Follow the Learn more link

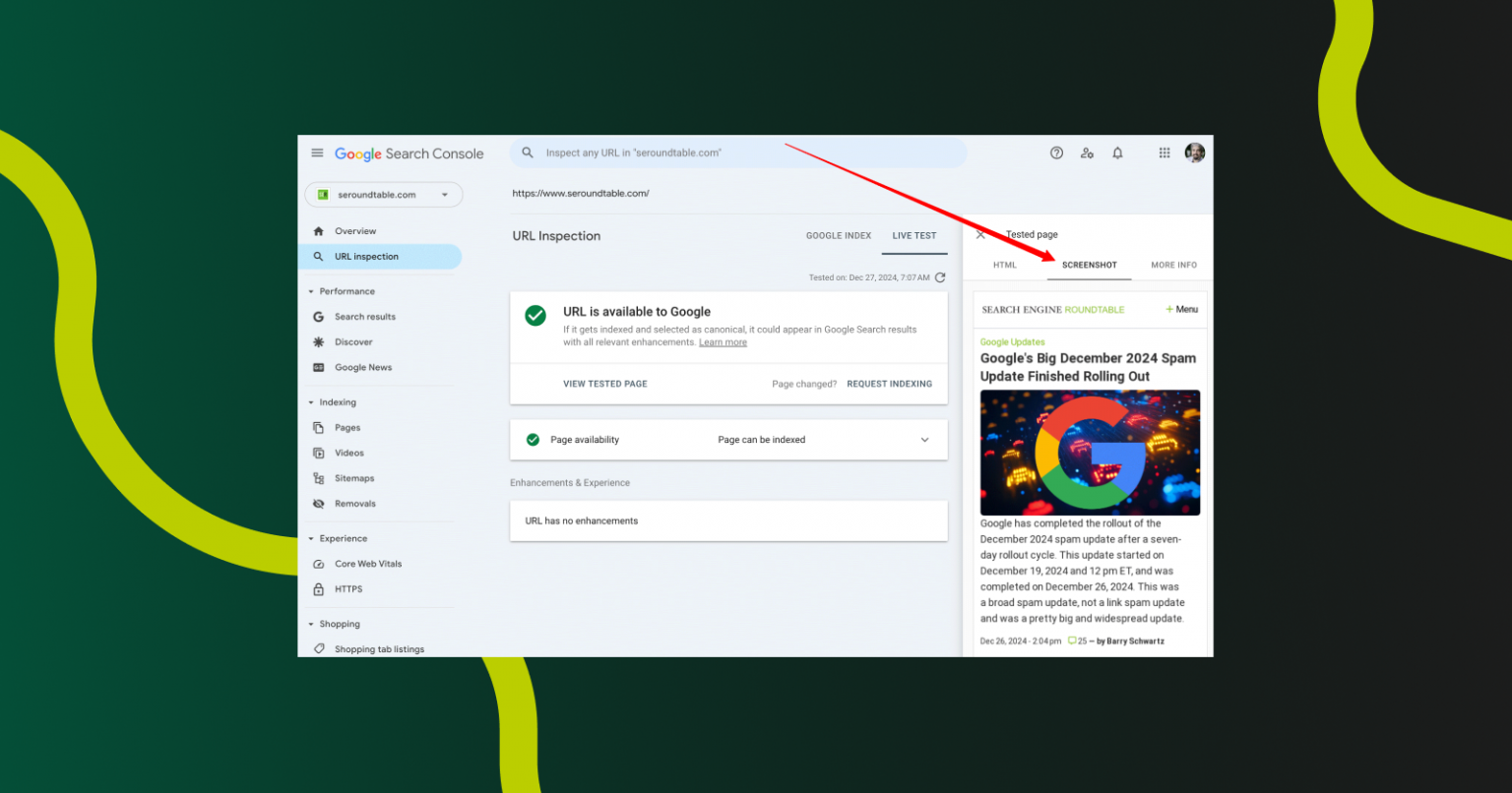tap(723, 342)
